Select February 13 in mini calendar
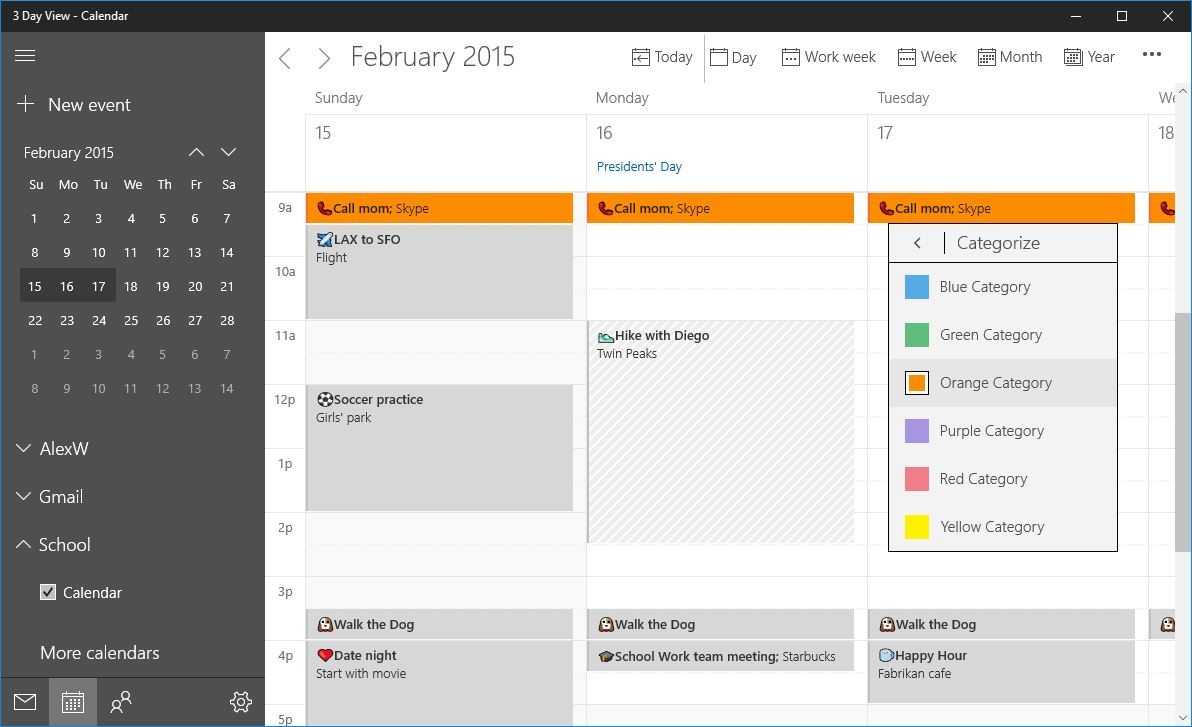This screenshot has height=727, width=1192. [x=195, y=252]
